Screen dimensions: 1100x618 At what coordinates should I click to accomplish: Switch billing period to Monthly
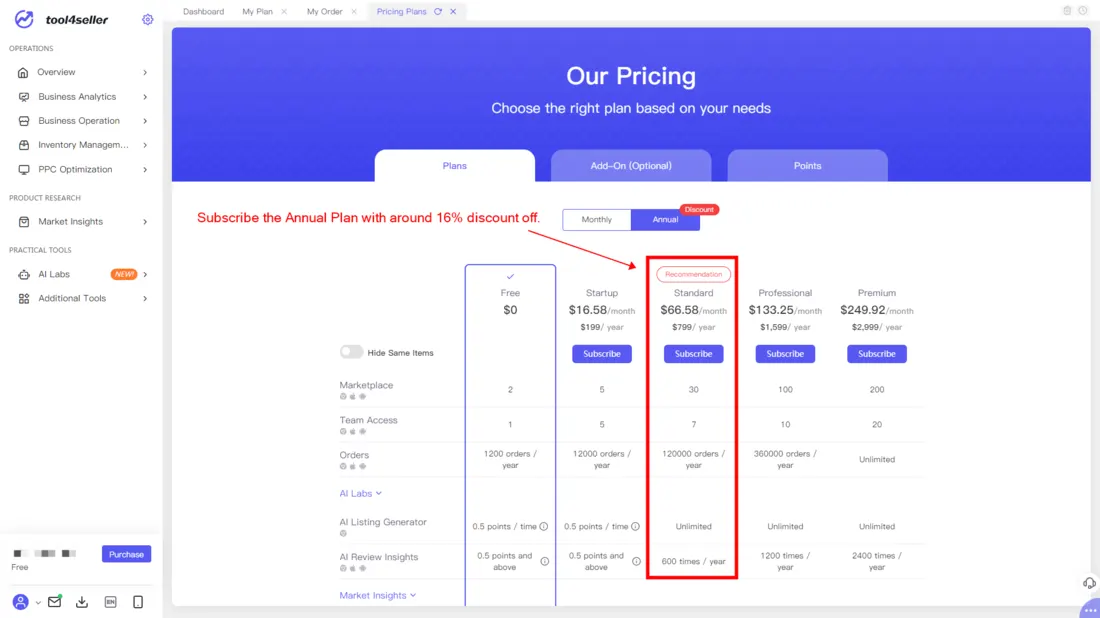click(596, 219)
